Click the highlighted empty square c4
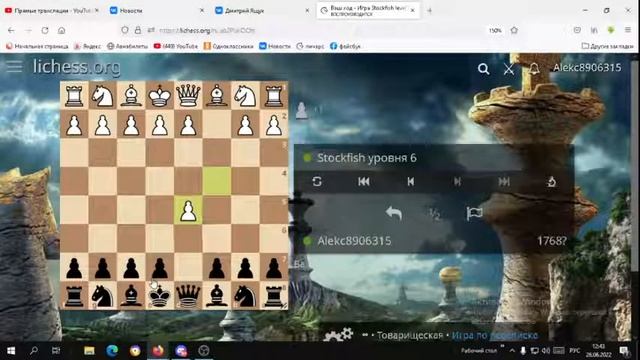 217,181
